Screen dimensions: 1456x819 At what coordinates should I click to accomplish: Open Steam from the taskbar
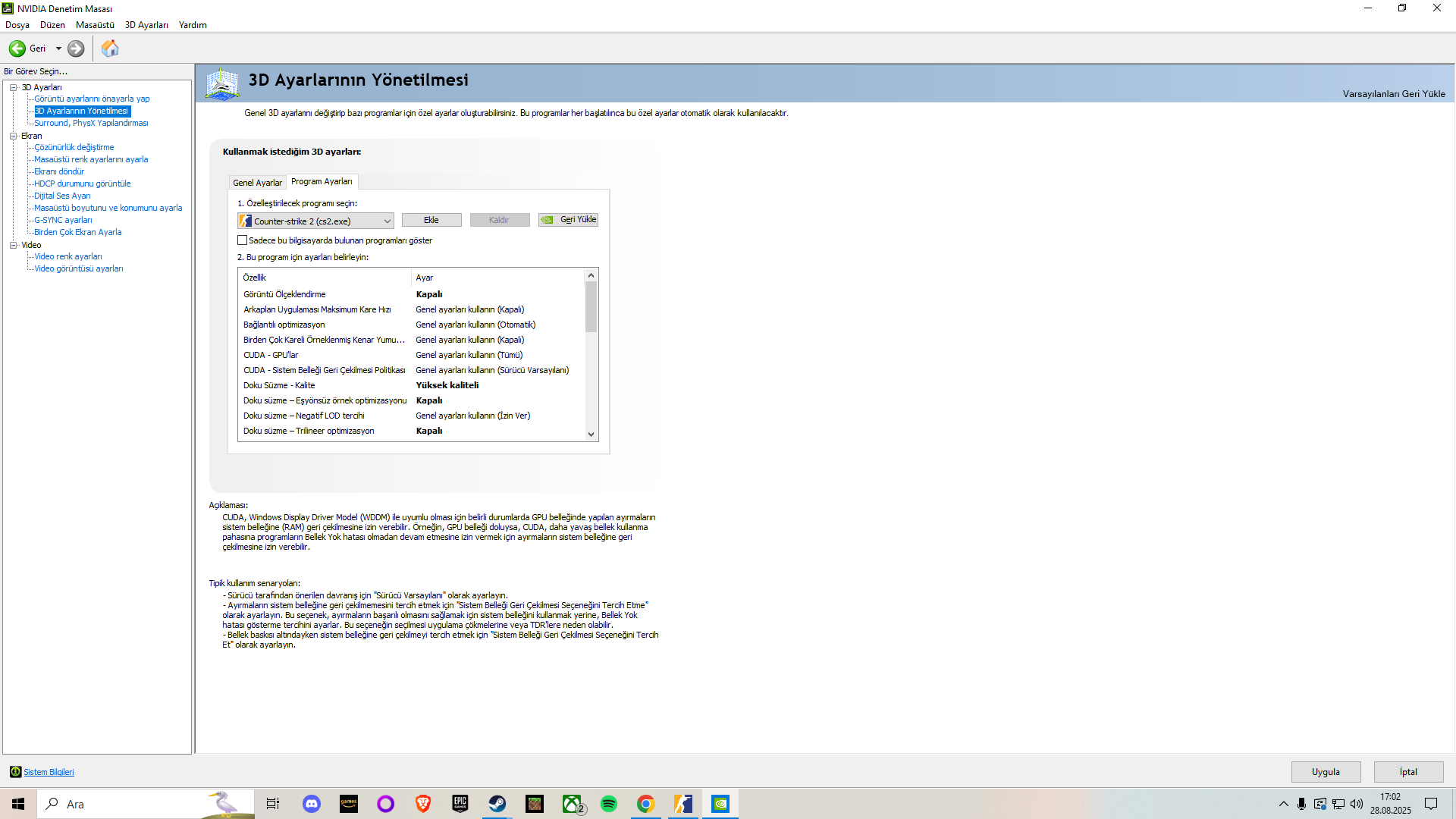click(x=497, y=804)
